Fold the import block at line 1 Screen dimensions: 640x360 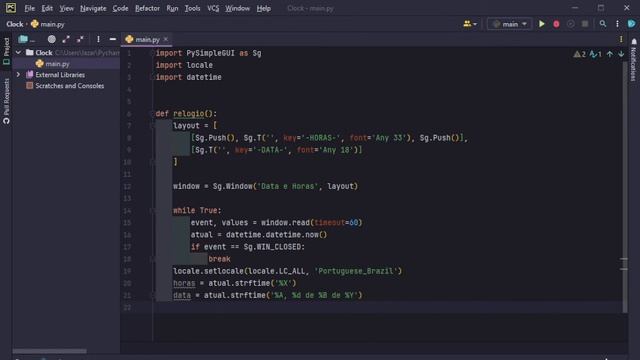pyautogui.click(x=153, y=53)
